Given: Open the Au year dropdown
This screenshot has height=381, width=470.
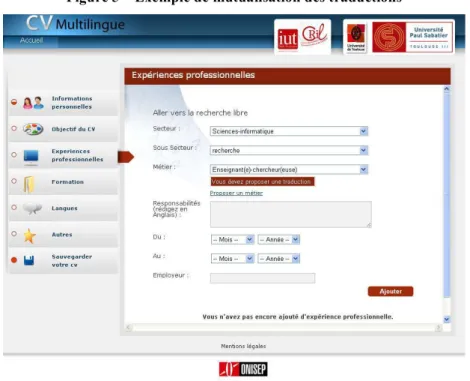Looking at the screenshot, I should click(x=279, y=258).
